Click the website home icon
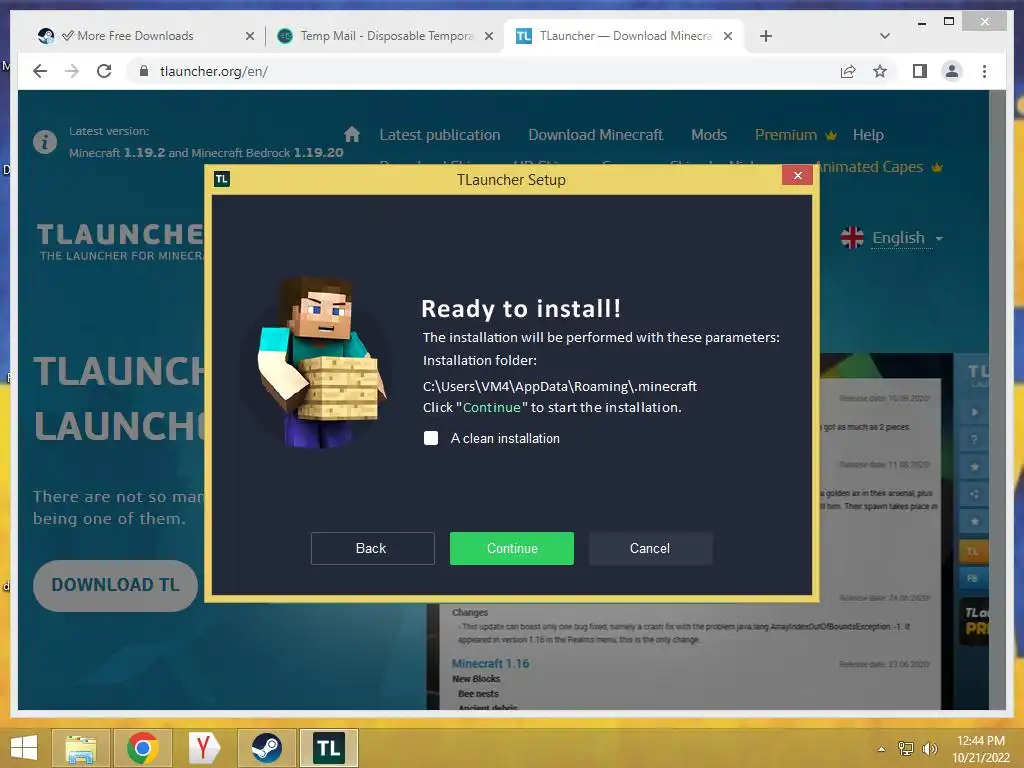This screenshot has height=768, width=1024. pos(352,135)
